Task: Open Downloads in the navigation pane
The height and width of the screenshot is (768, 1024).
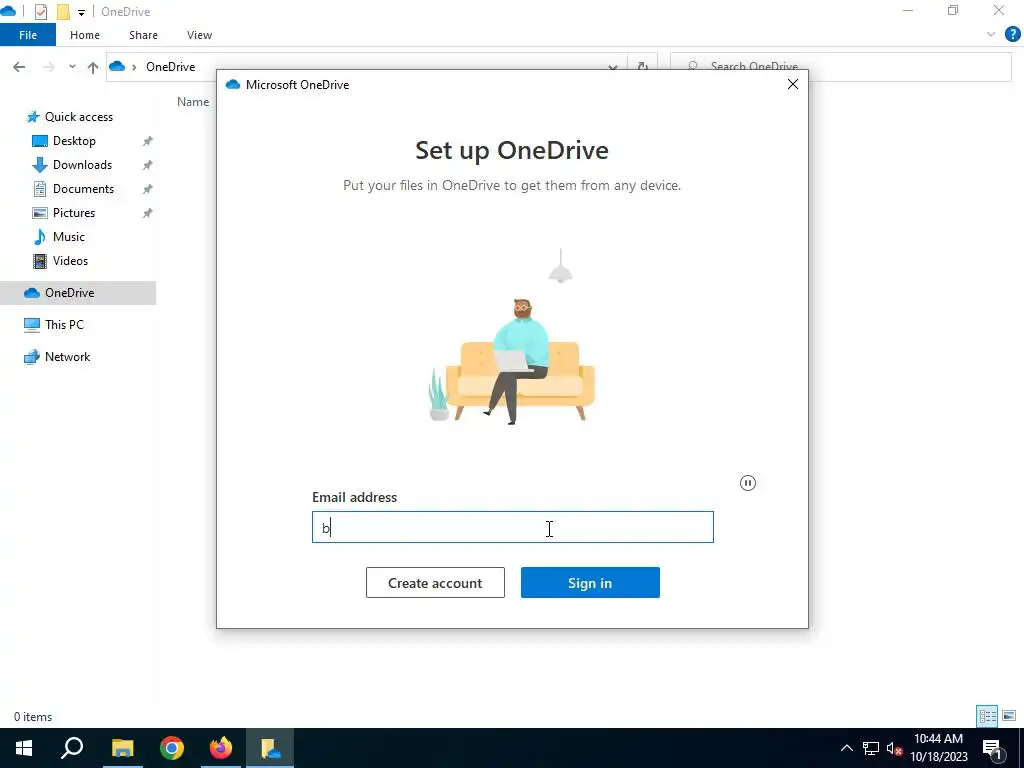Action: [x=82, y=165]
